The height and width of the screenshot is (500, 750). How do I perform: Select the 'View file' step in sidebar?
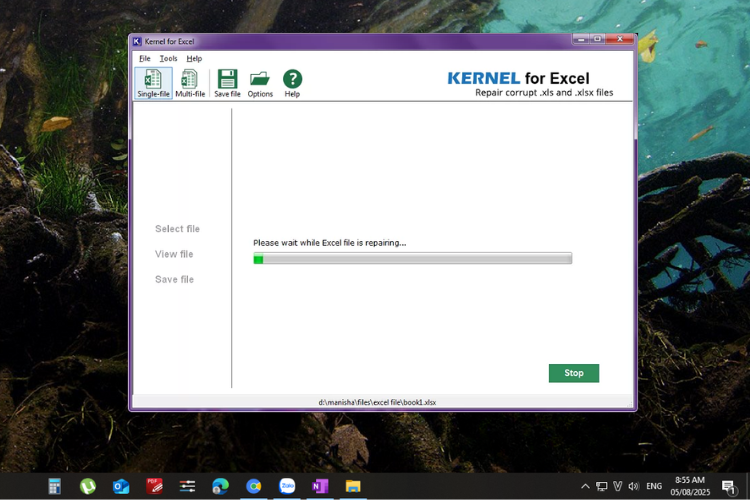tap(174, 254)
